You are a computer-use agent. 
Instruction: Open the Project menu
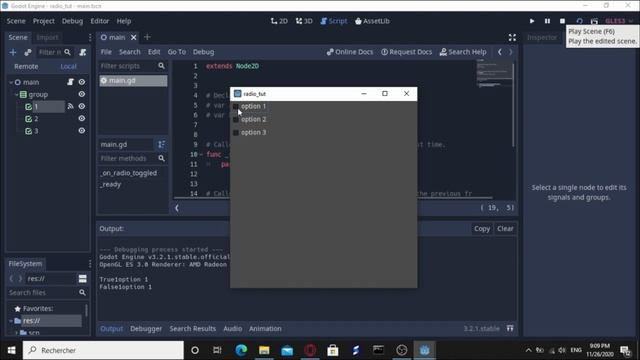pos(44,21)
